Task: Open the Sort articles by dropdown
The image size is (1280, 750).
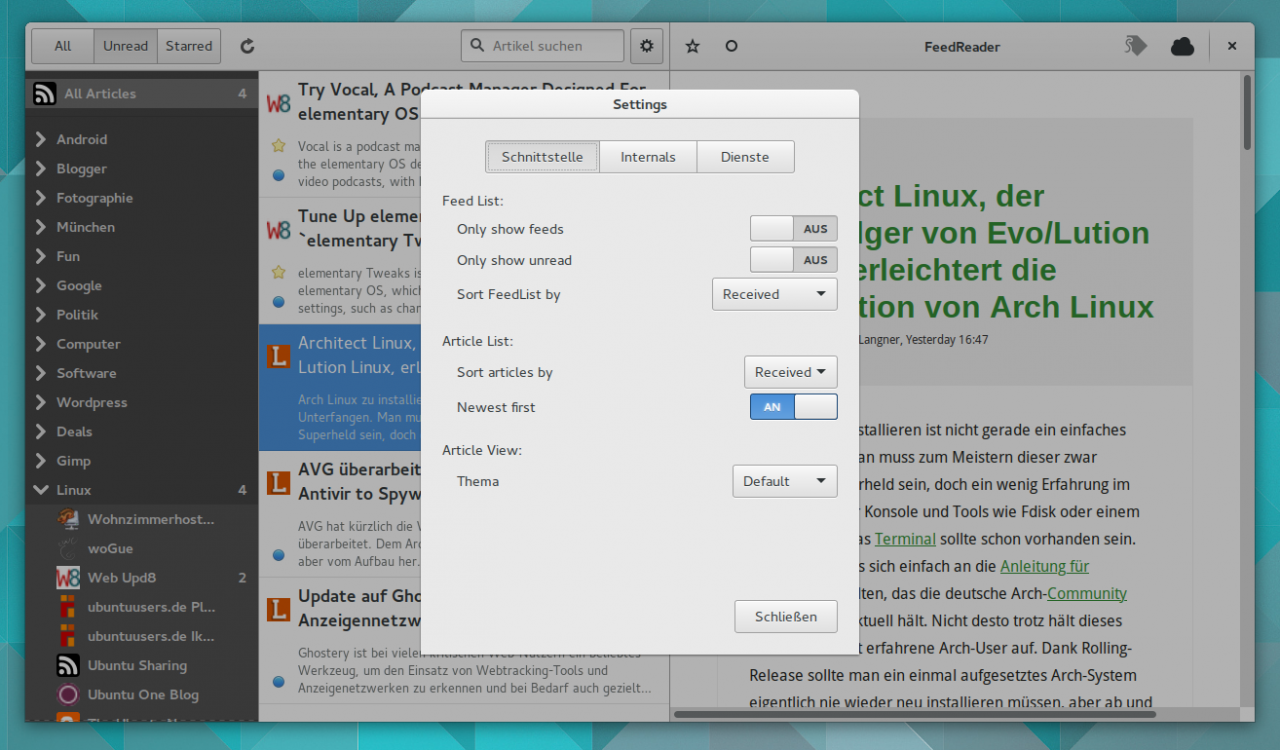Action: (x=790, y=372)
